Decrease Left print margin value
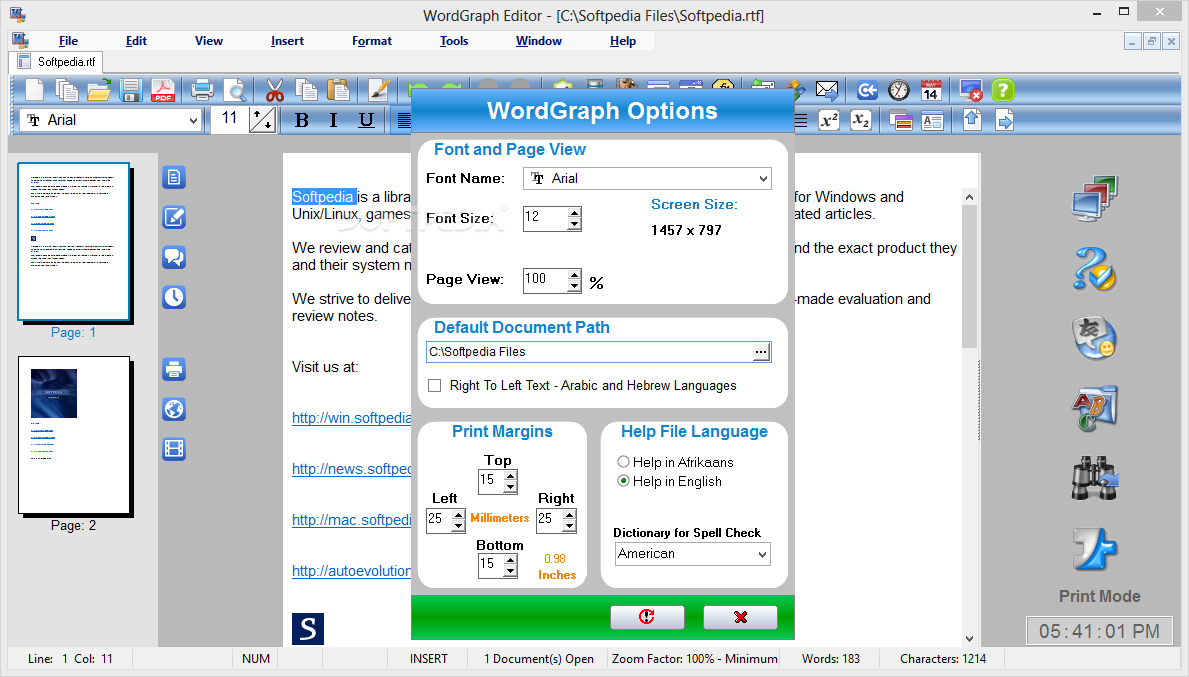This screenshot has width=1189, height=677. tap(458, 526)
